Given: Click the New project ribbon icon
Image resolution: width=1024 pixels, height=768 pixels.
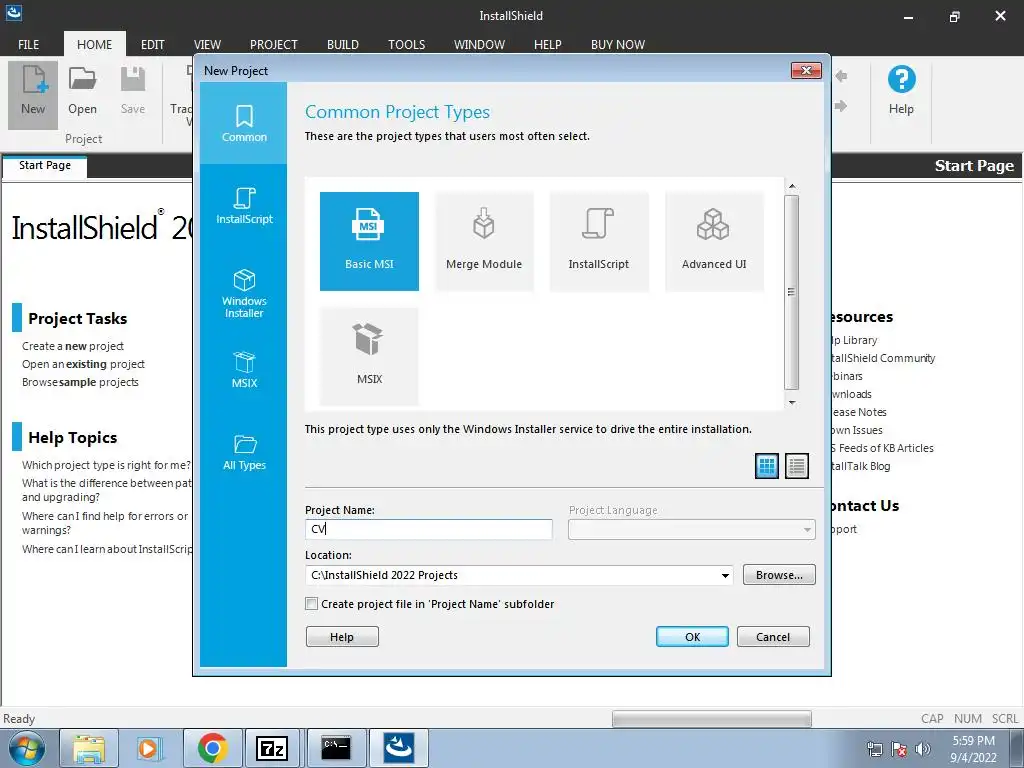Looking at the screenshot, I should point(33,95).
